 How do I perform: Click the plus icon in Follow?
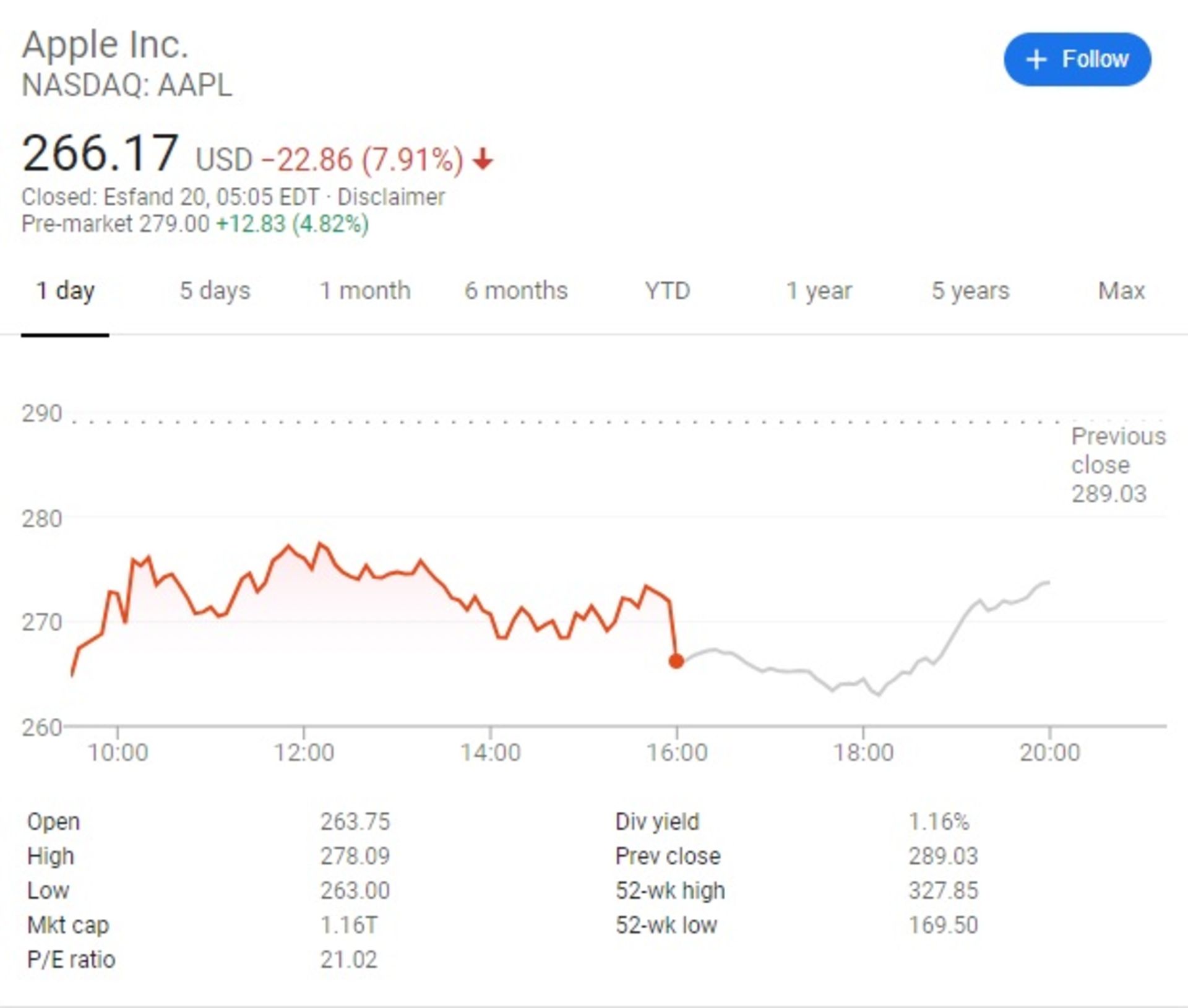click(x=1036, y=60)
